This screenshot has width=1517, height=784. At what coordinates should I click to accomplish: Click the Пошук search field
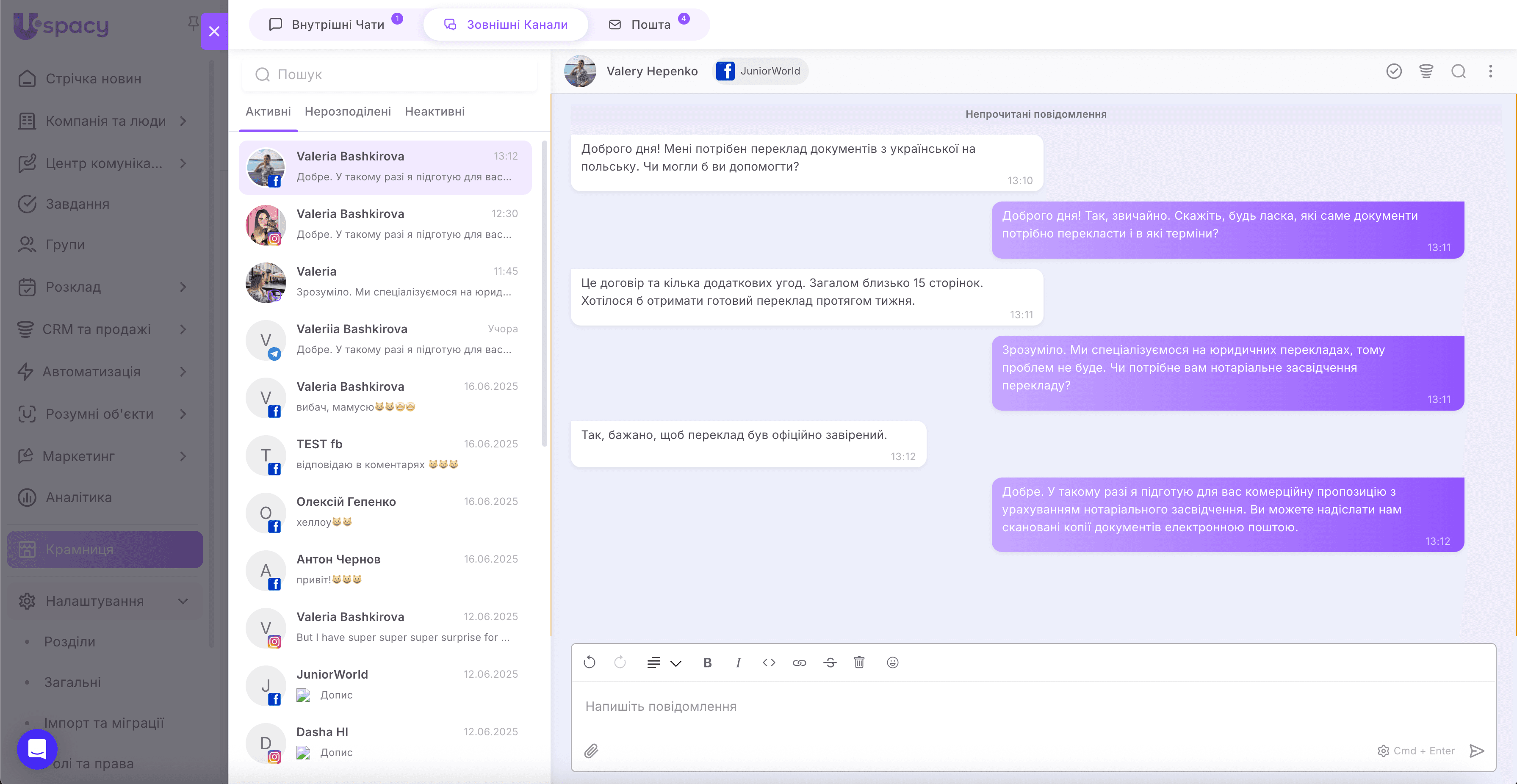(x=390, y=75)
